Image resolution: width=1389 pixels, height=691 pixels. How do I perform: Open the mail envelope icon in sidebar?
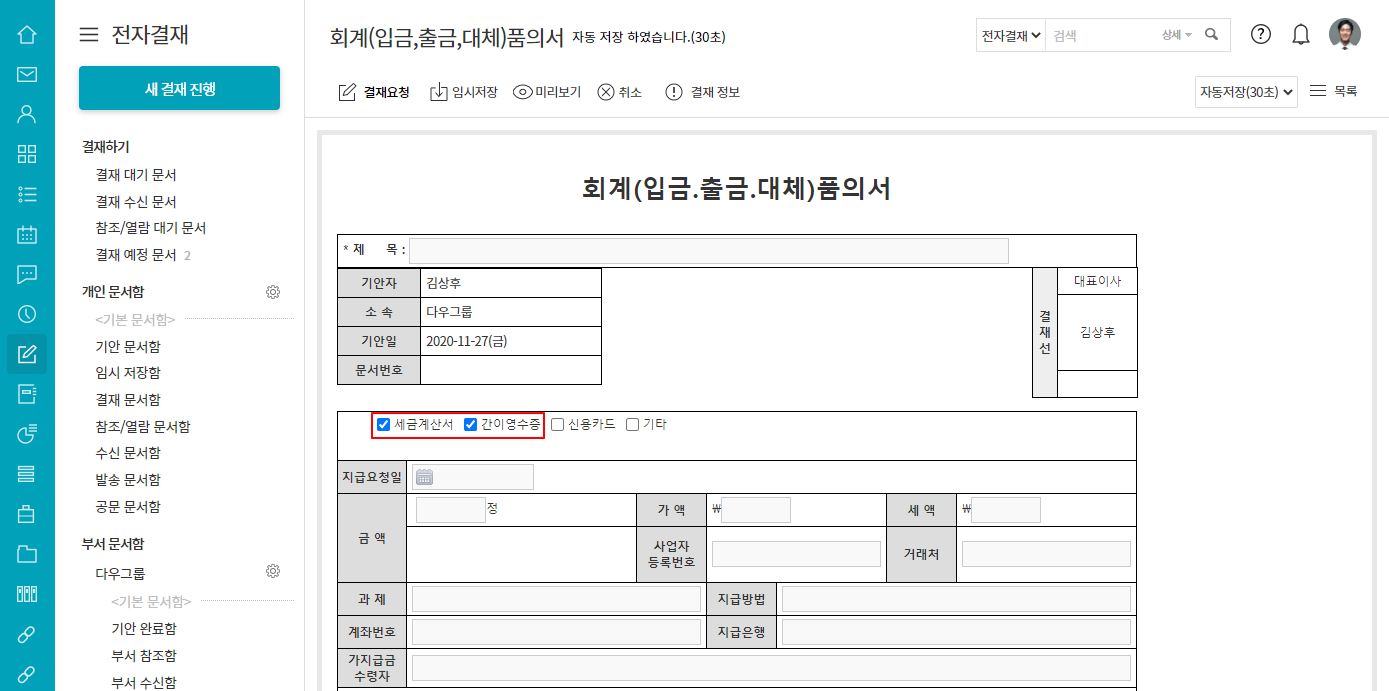click(x=27, y=74)
